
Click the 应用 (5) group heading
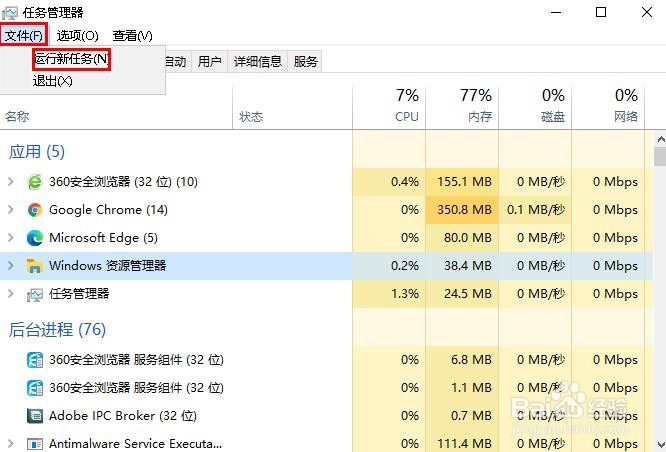(37, 152)
